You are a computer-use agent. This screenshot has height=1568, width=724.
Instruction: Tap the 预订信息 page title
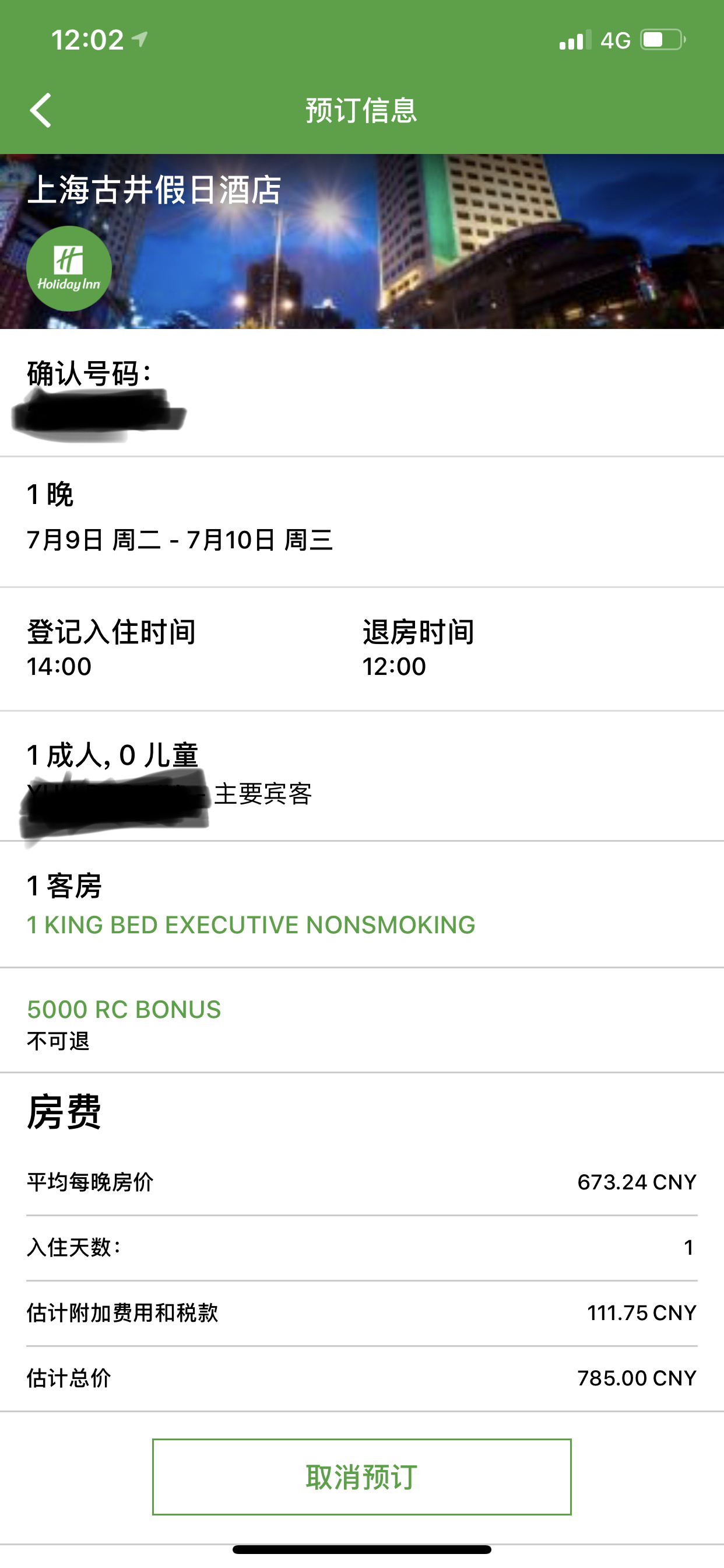[x=361, y=111]
